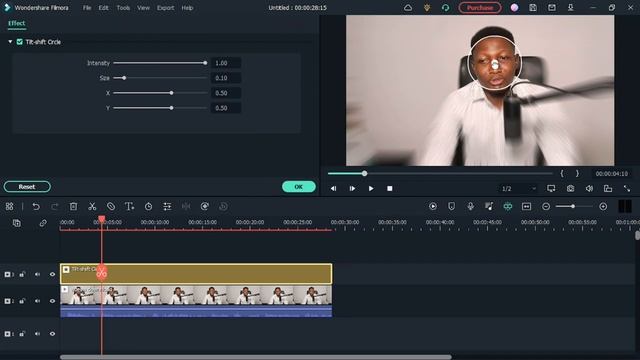
Task: Click the zoom out minus icon
Action: coord(546,207)
